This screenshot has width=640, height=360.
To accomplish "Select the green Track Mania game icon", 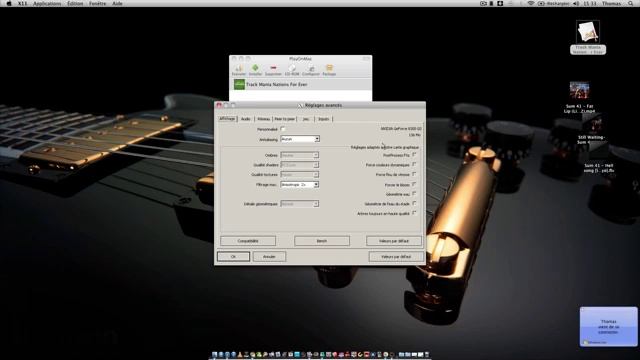I will [x=239, y=84].
